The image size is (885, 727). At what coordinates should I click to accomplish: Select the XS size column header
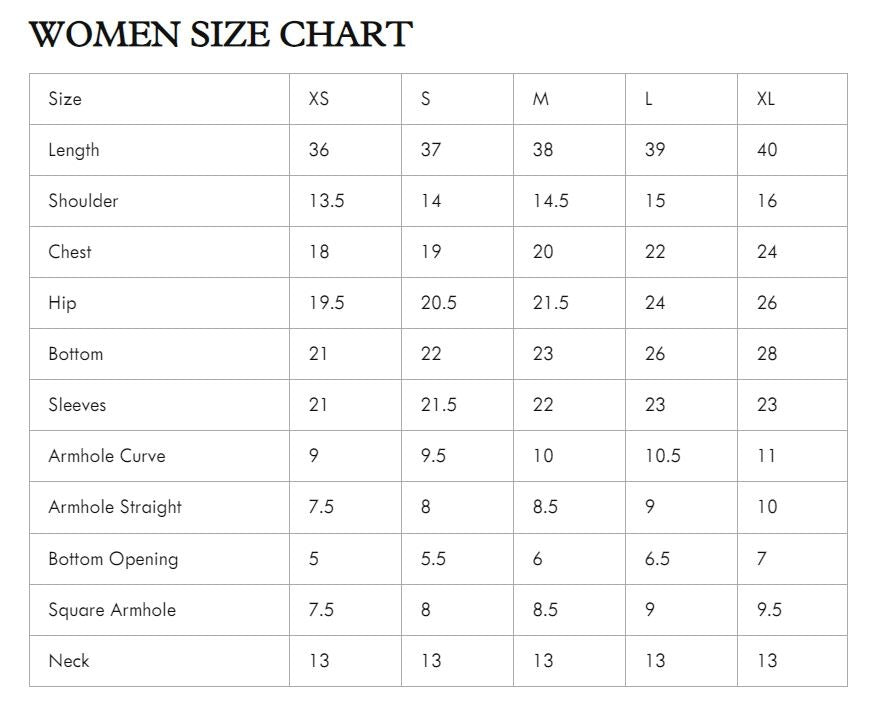pyautogui.click(x=319, y=99)
